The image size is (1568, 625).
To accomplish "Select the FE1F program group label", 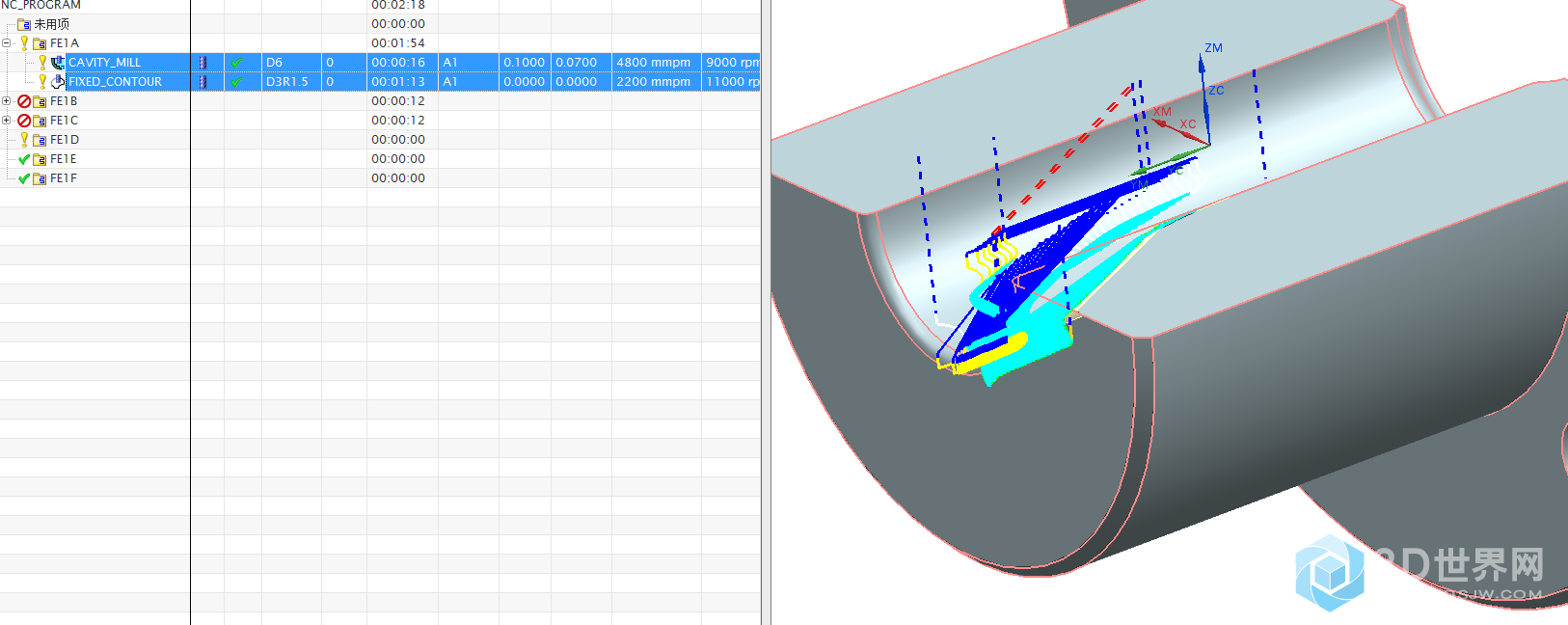I will click(64, 178).
